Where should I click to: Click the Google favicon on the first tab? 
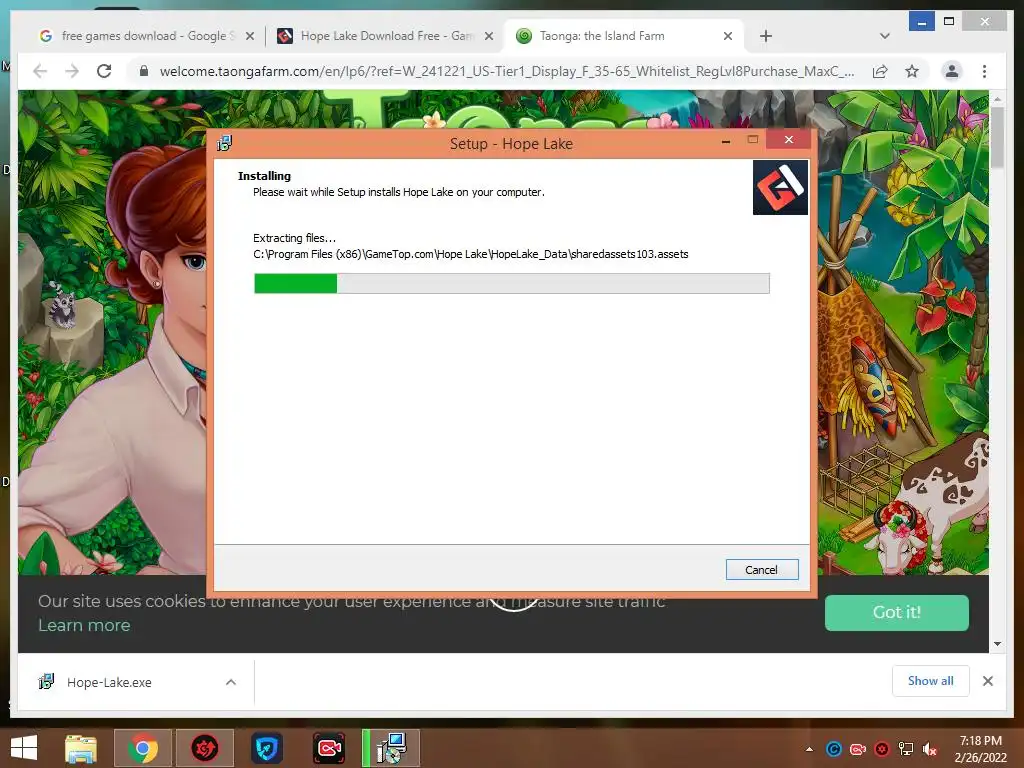tap(46, 36)
